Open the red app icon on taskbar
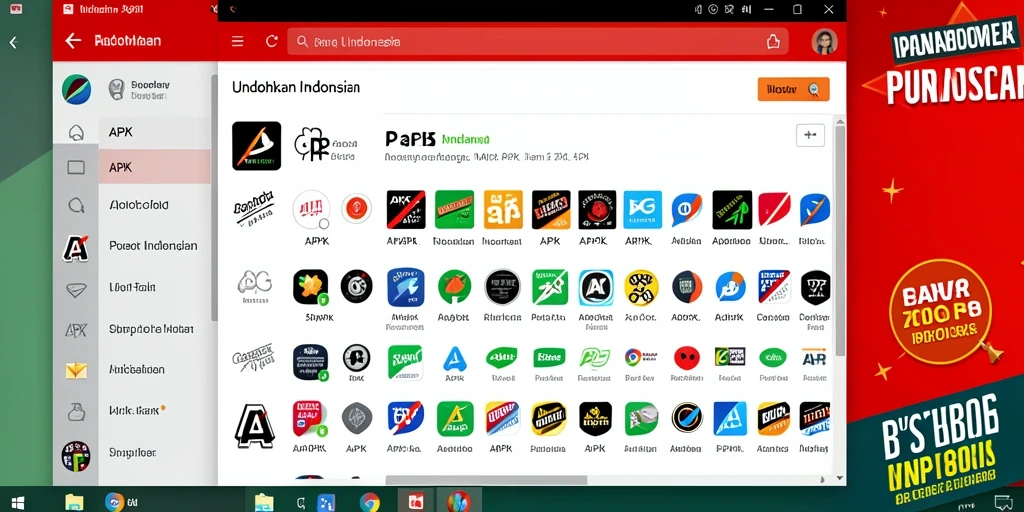Viewport: 1024px width, 512px height. point(416,502)
